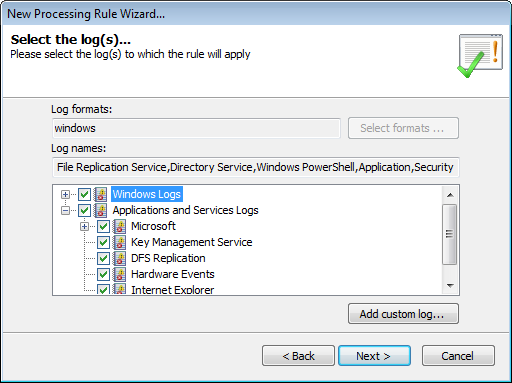This screenshot has width=512, height=383.
Task: Expand the Microsoft tree node
Action: coord(84,226)
